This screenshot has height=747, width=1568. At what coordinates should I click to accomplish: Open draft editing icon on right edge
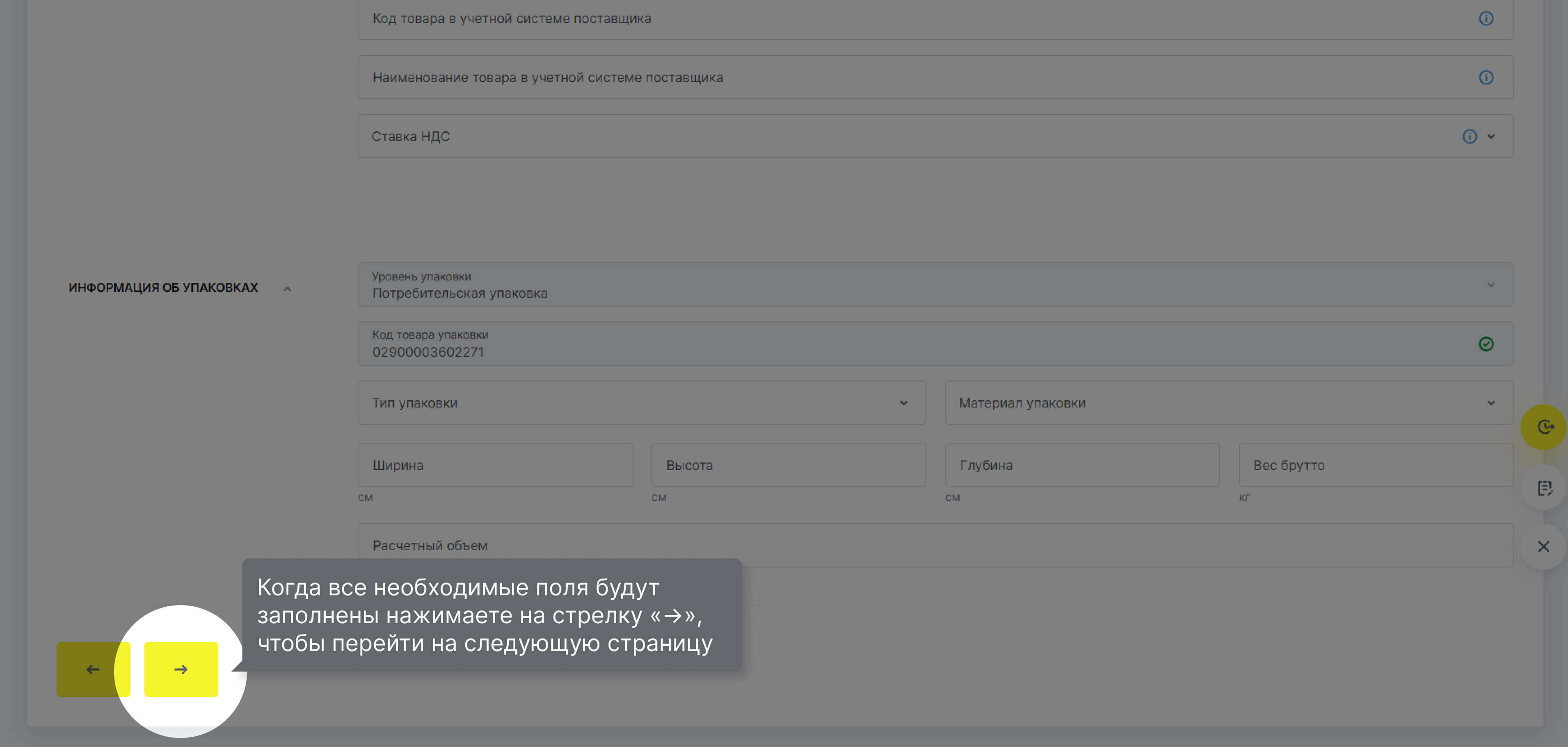pyautogui.click(x=1545, y=487)
